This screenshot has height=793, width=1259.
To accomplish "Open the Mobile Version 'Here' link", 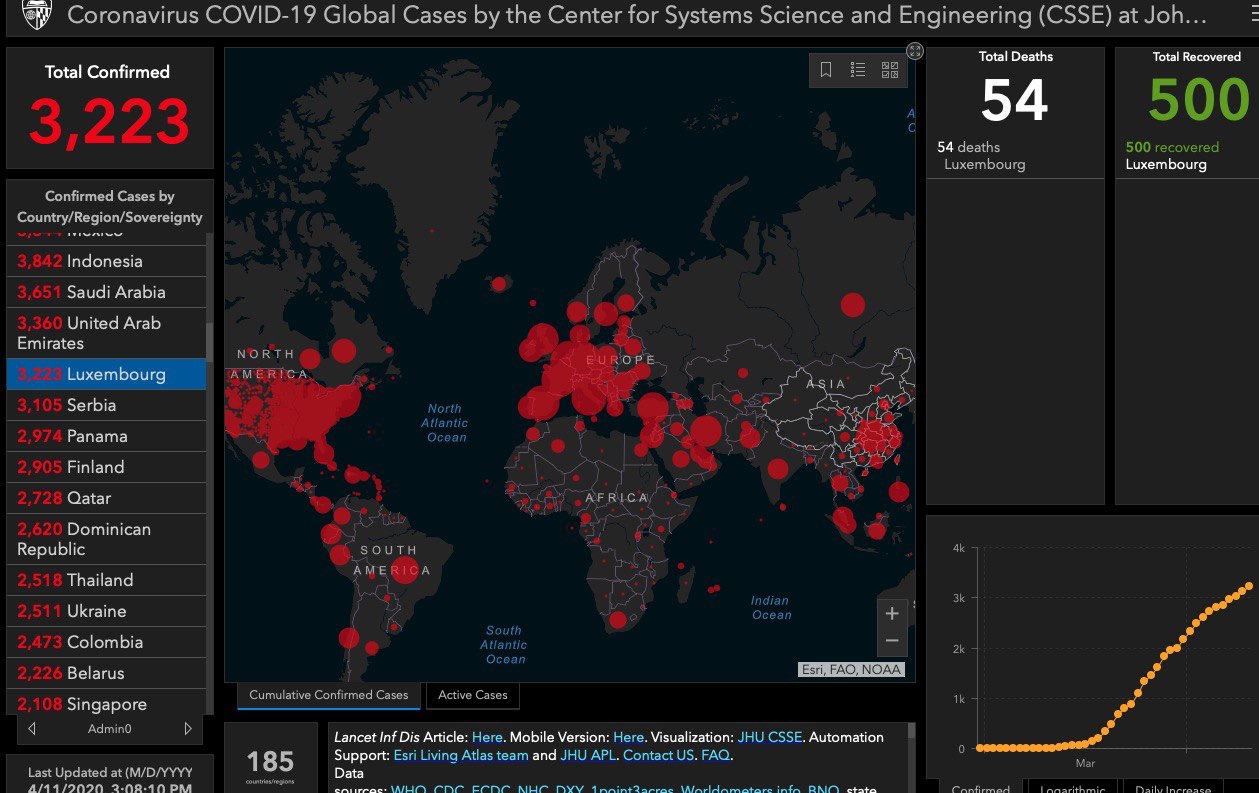I will pyautogui.click(x=629, y=737).
